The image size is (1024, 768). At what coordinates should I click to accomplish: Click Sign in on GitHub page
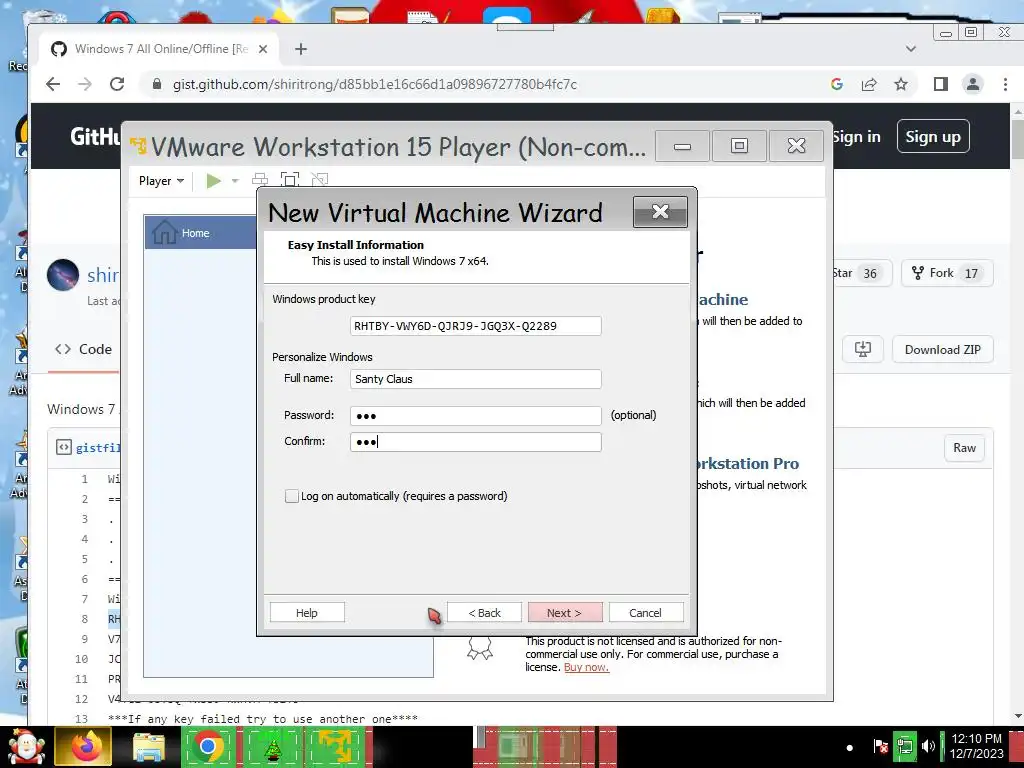tap(856, 136)
